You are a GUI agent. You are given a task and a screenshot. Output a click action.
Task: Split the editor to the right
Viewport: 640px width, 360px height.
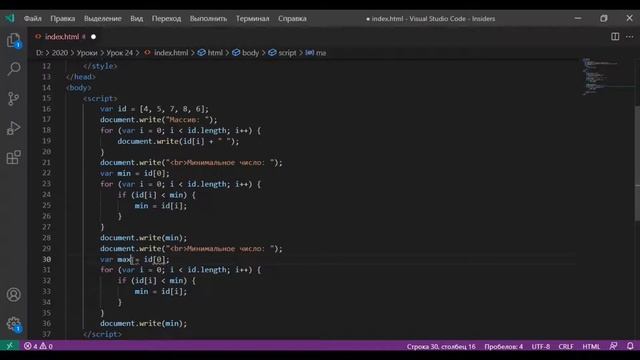coord(615,37)
